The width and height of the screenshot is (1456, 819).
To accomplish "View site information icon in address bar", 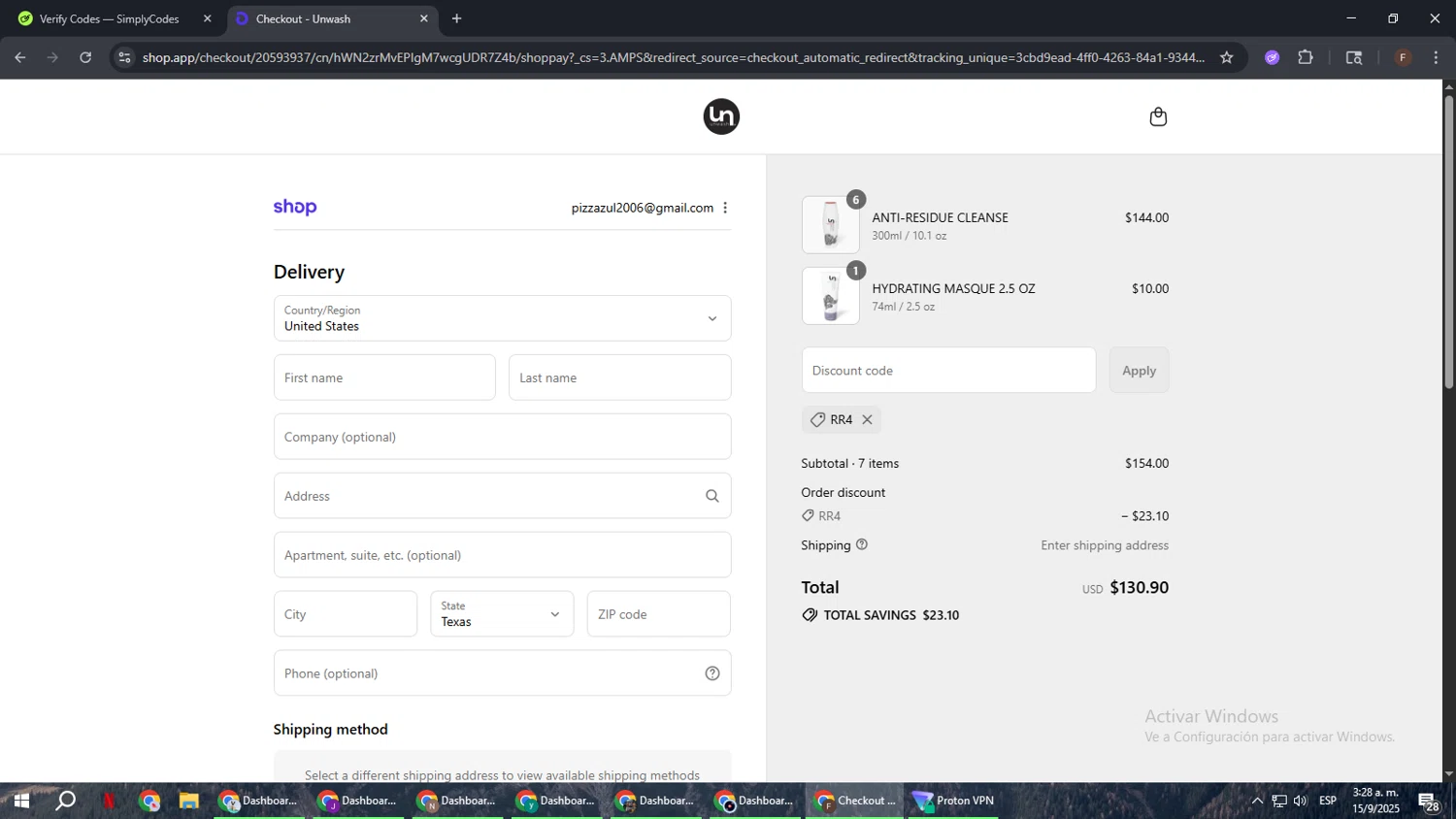I will pyautogui.click(x=123, y=57).
